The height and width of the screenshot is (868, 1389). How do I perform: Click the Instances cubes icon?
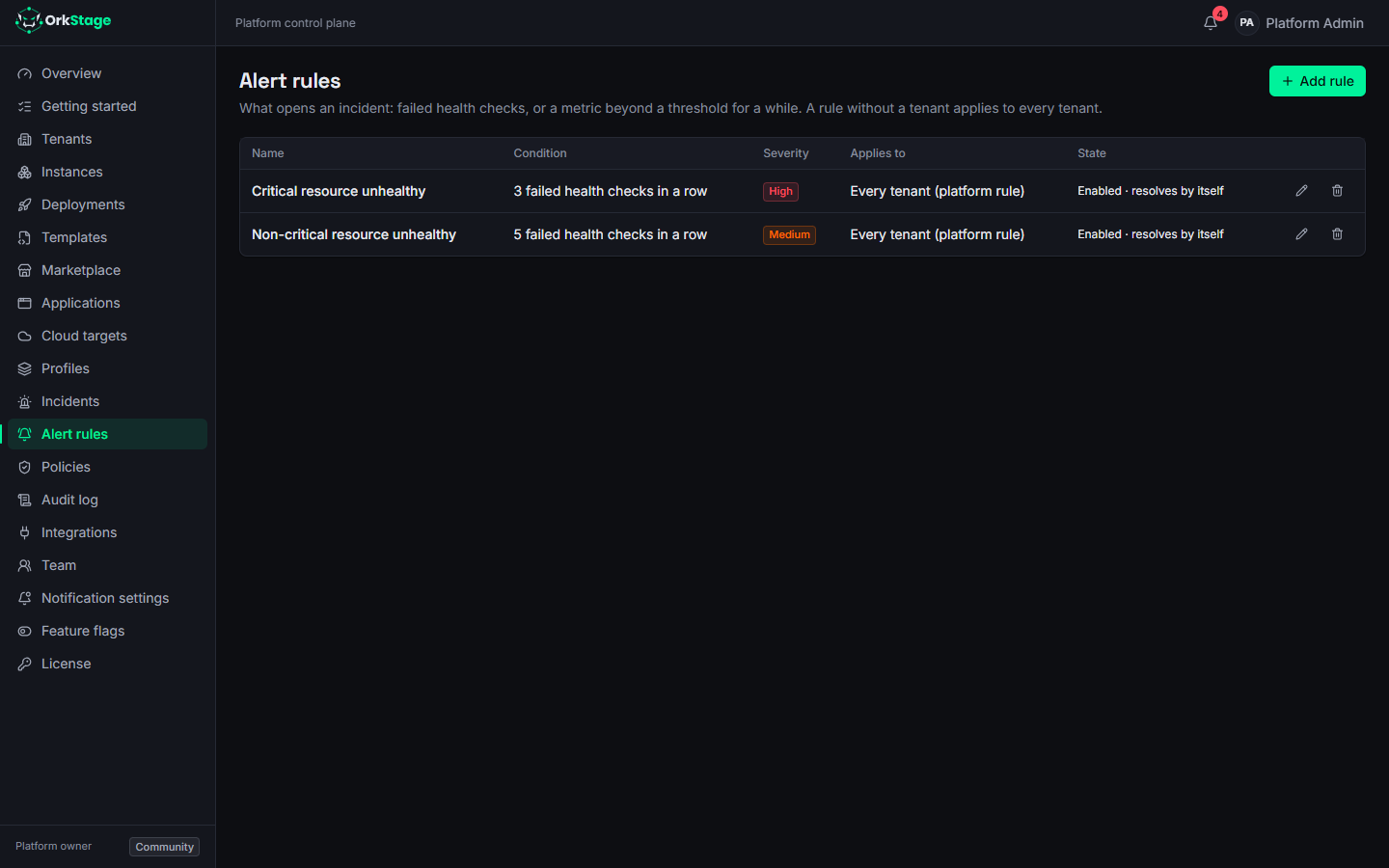coord(25,172)
